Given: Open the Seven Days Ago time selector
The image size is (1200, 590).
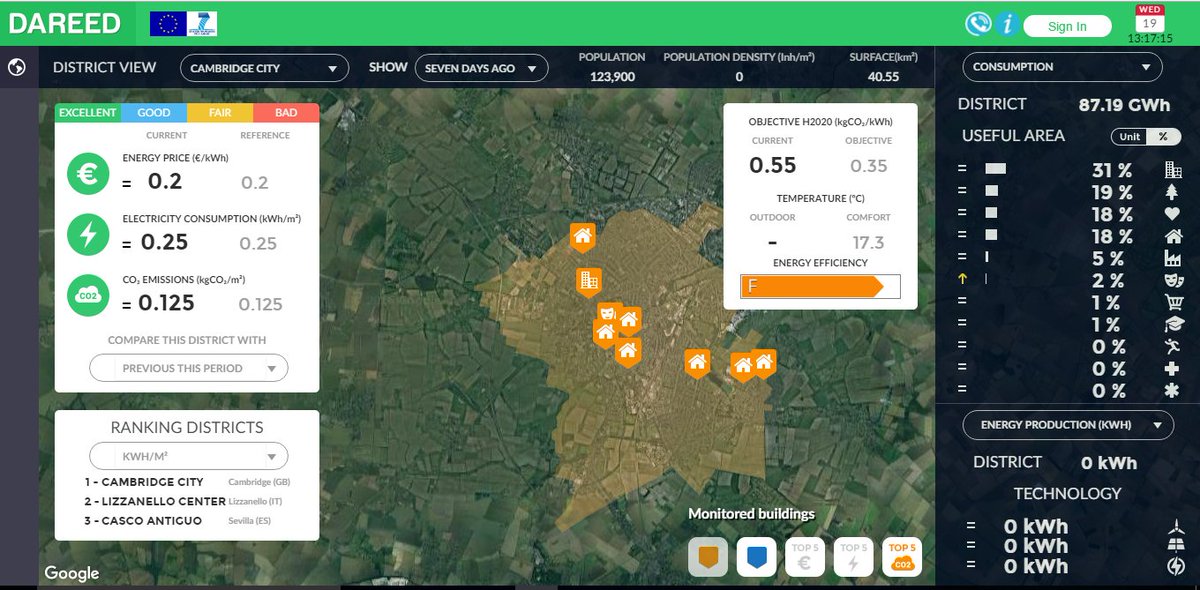Looking at the screenshot, I should tap(483, 68).
